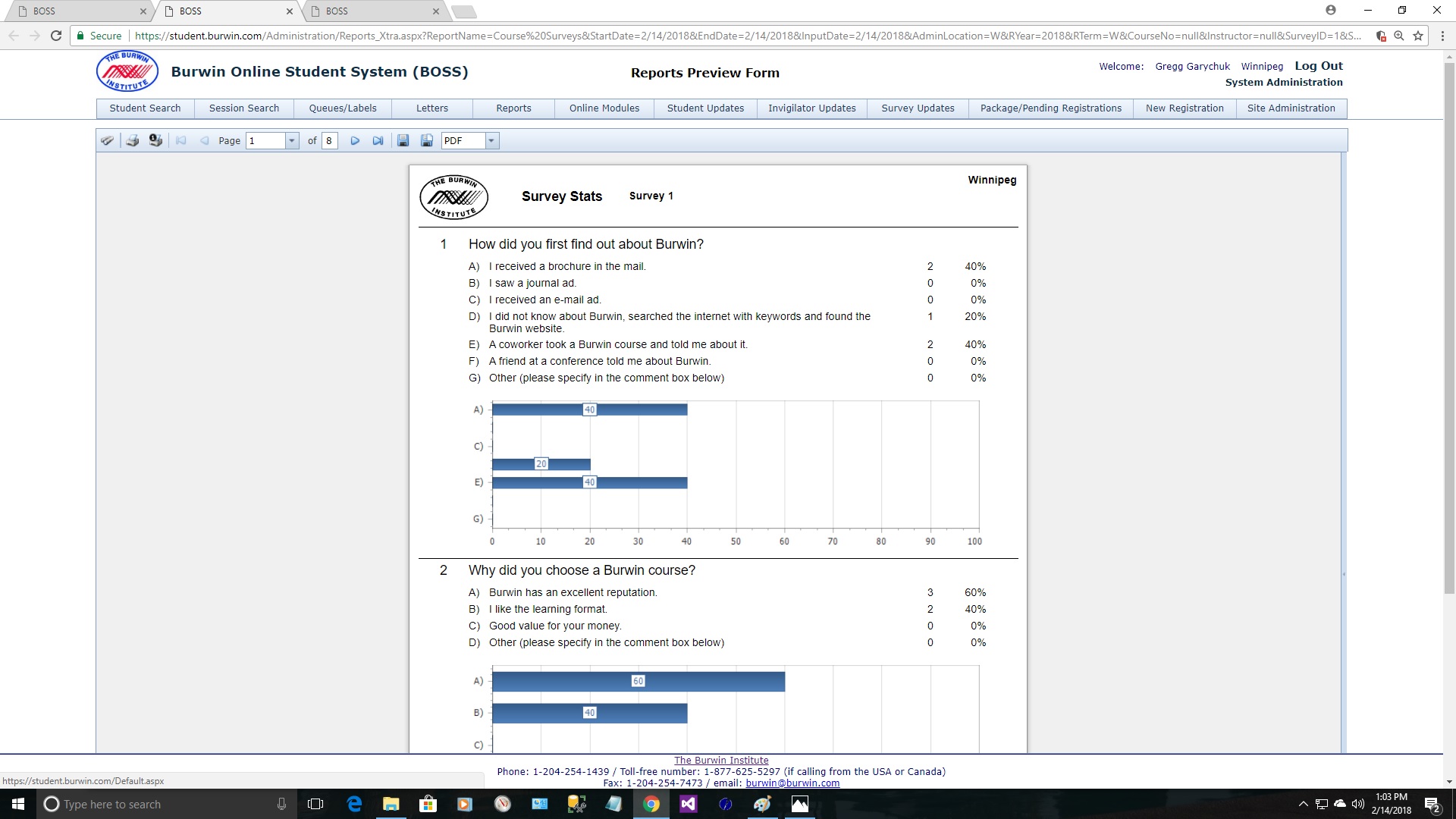
Task: Click the Secure padlock site info
Action: tap(99, 36)
